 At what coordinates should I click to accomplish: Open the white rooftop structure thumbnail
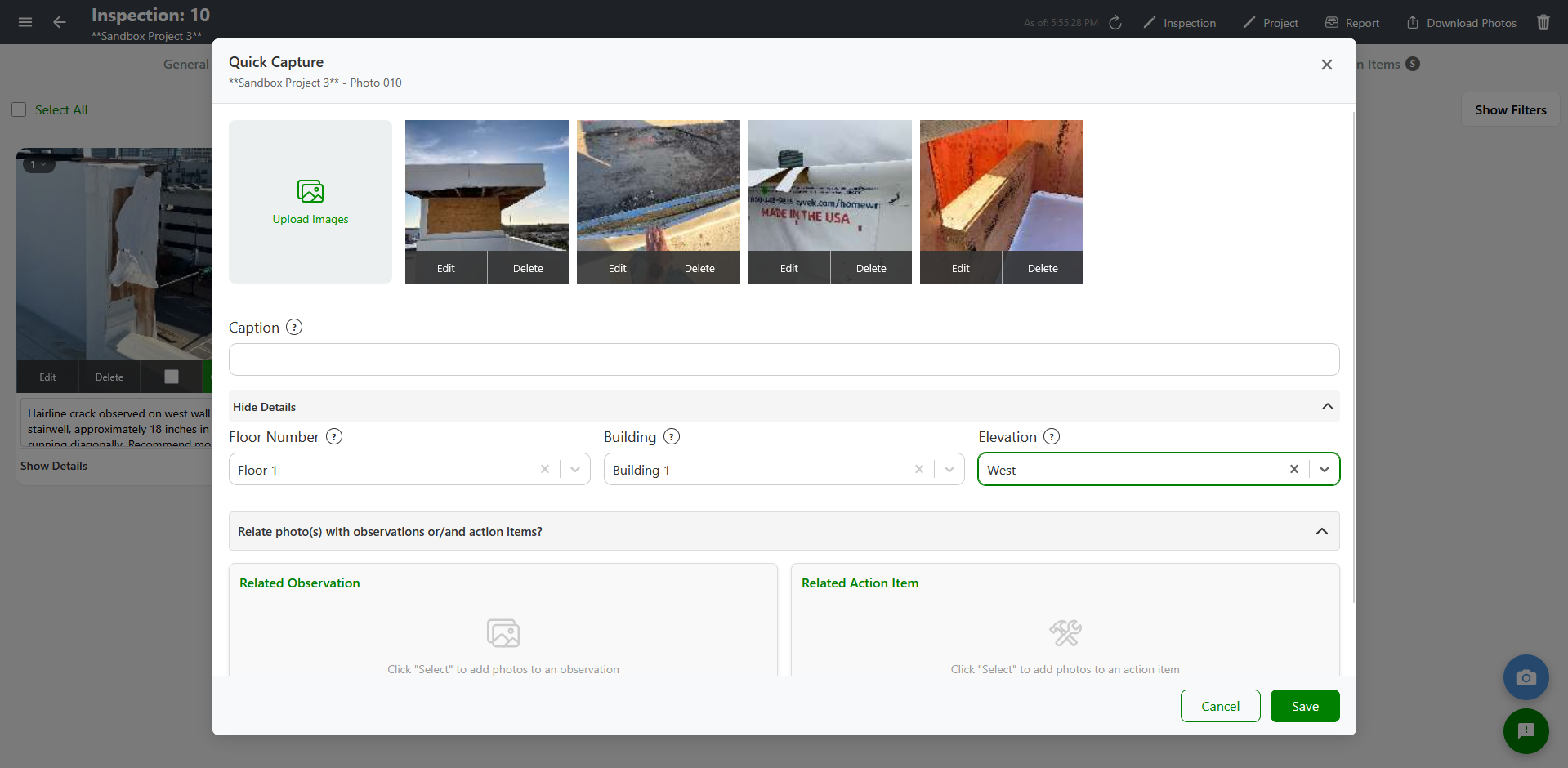487,185
